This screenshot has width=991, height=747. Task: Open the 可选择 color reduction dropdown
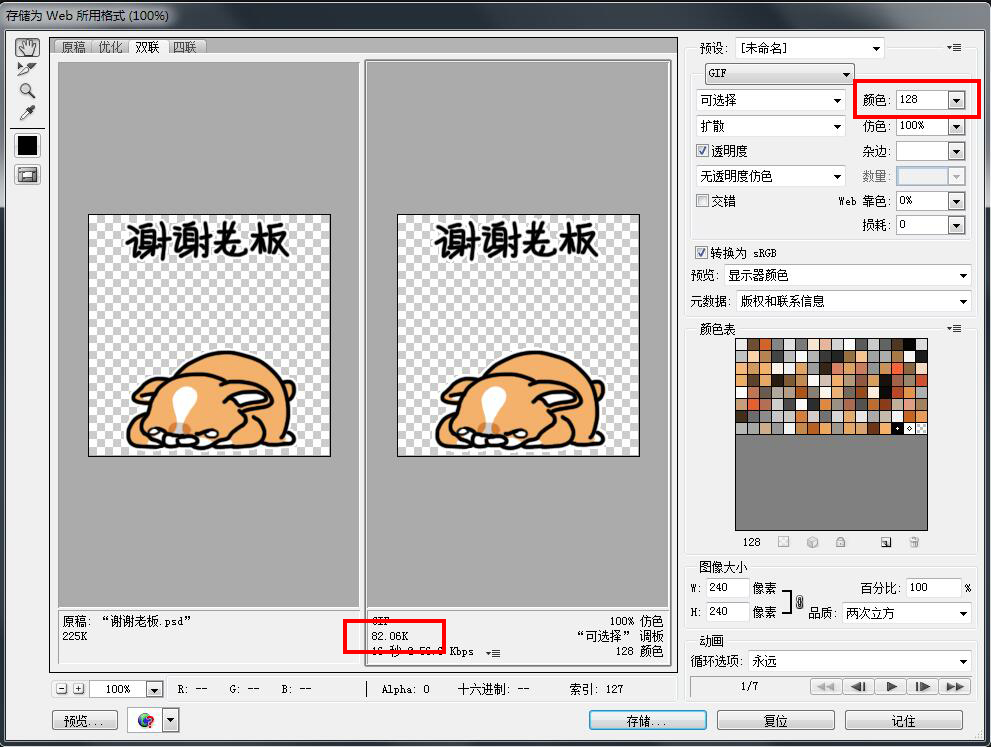click(x=770, y=100)
